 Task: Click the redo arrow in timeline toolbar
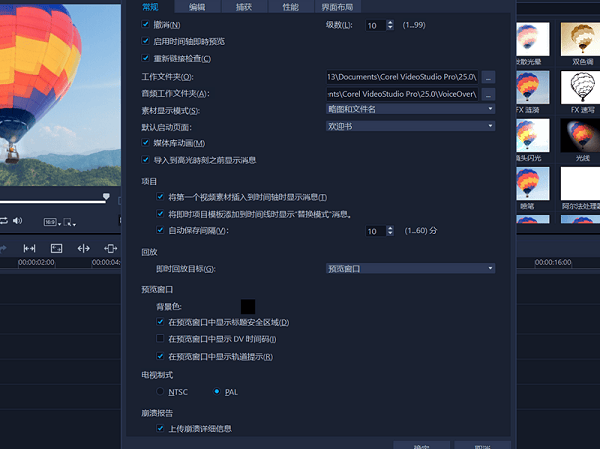[3, 249]
